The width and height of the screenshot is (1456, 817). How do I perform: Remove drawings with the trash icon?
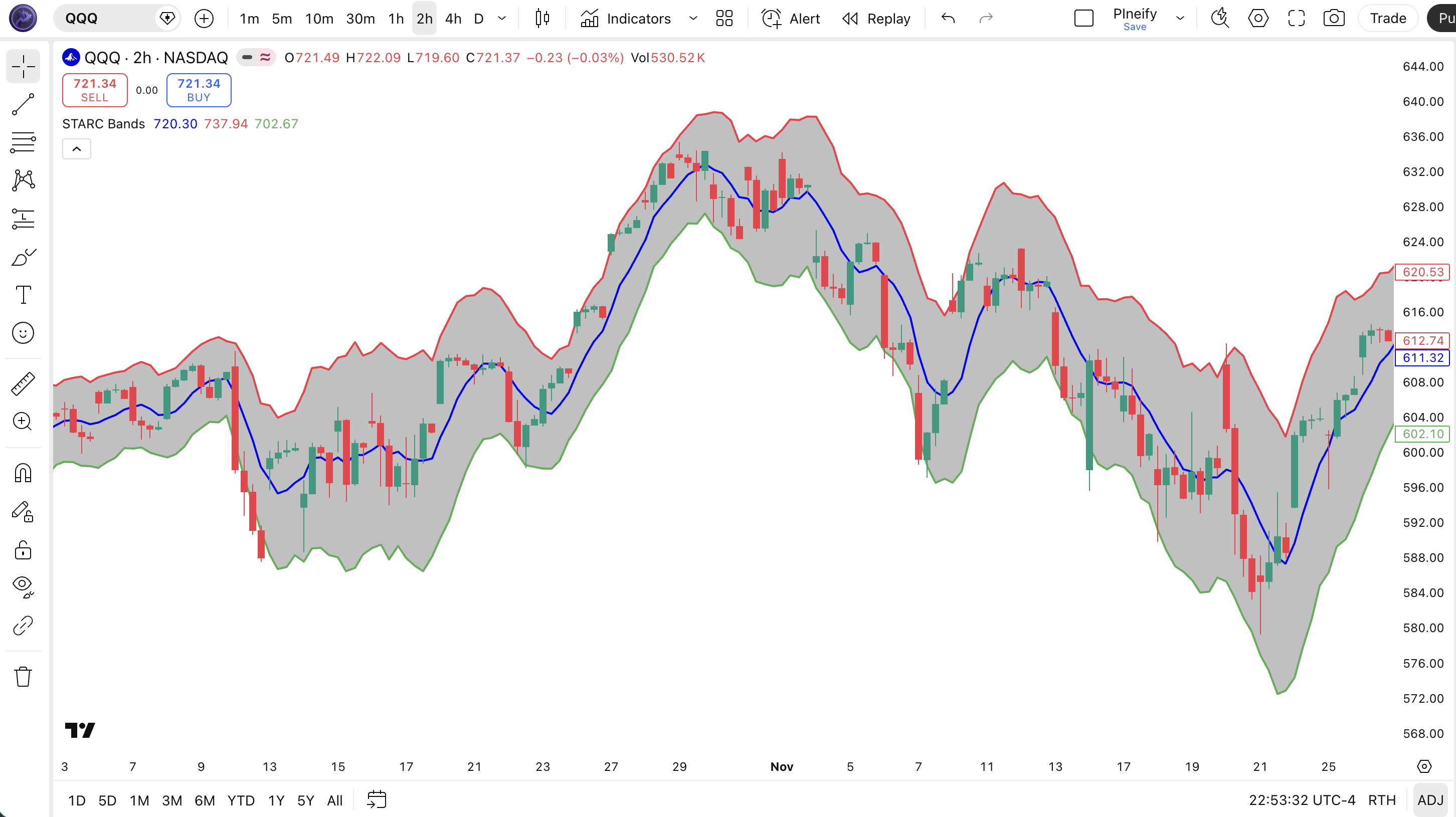pyautogui.click(x=23, y=676)
